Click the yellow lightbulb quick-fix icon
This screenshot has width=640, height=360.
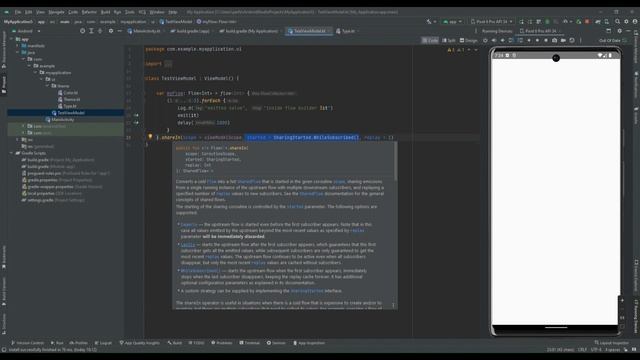[150, 137]
